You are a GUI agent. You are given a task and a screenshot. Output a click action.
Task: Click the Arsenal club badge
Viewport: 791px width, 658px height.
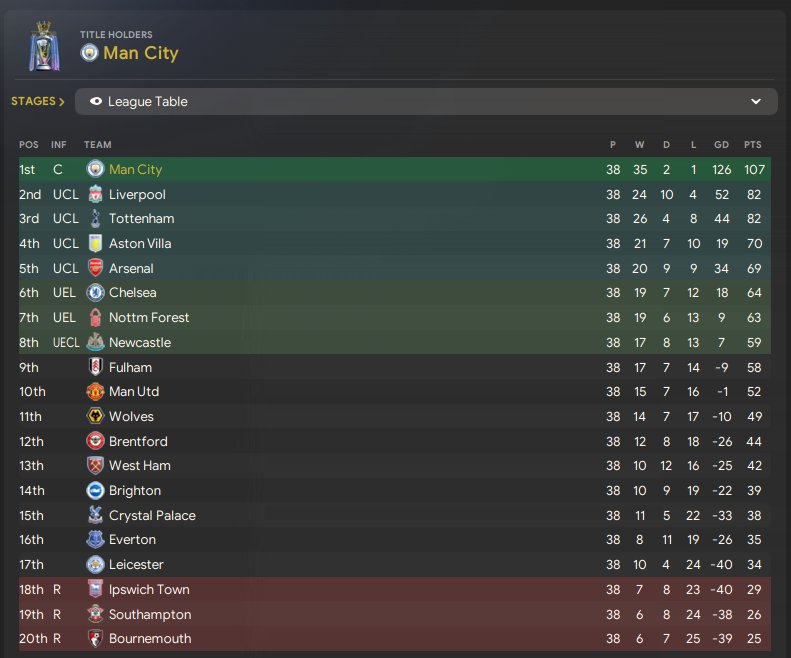95,268
